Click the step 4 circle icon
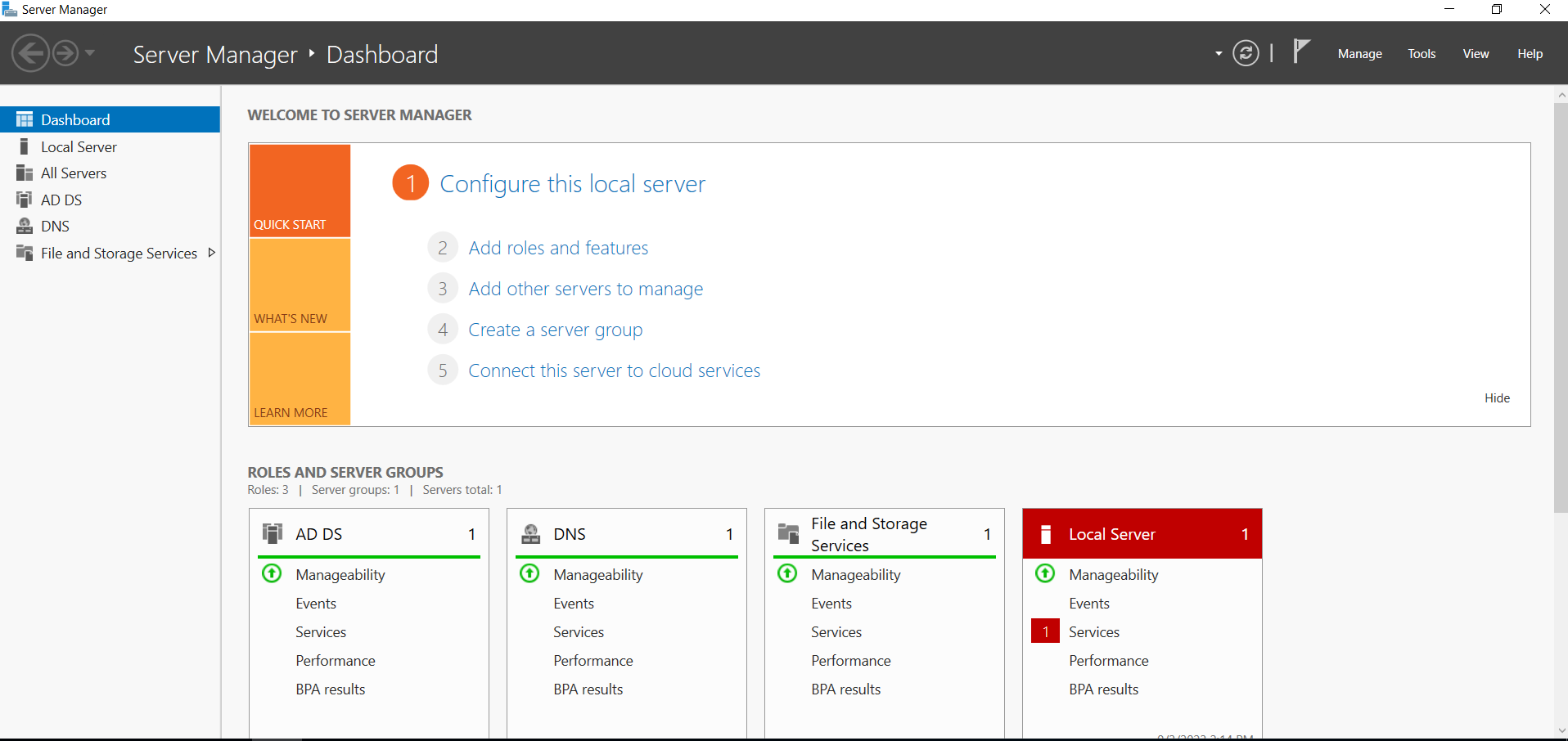 click(x=443, y=330)
